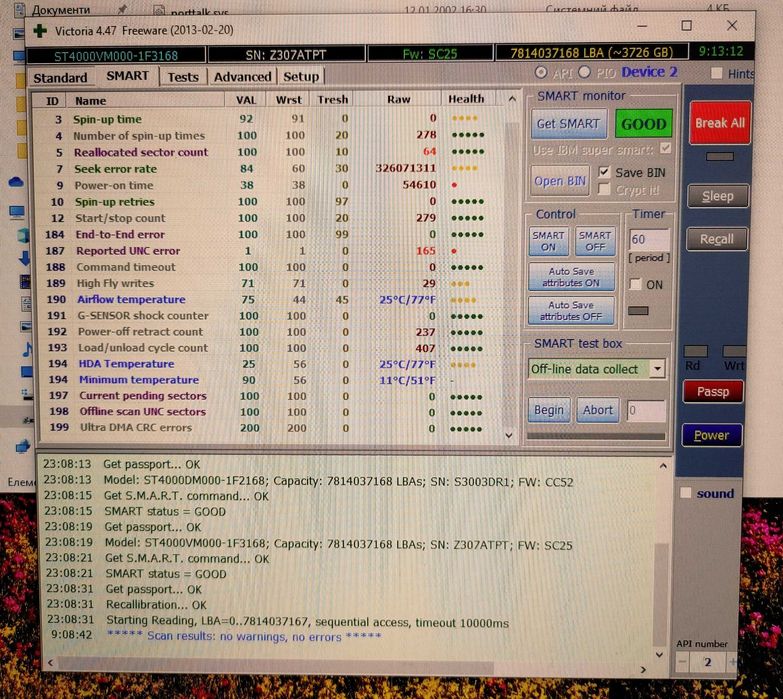The image size is (783, 699).
Task: Select the High Fly writes row
Action: pos(268,283)
